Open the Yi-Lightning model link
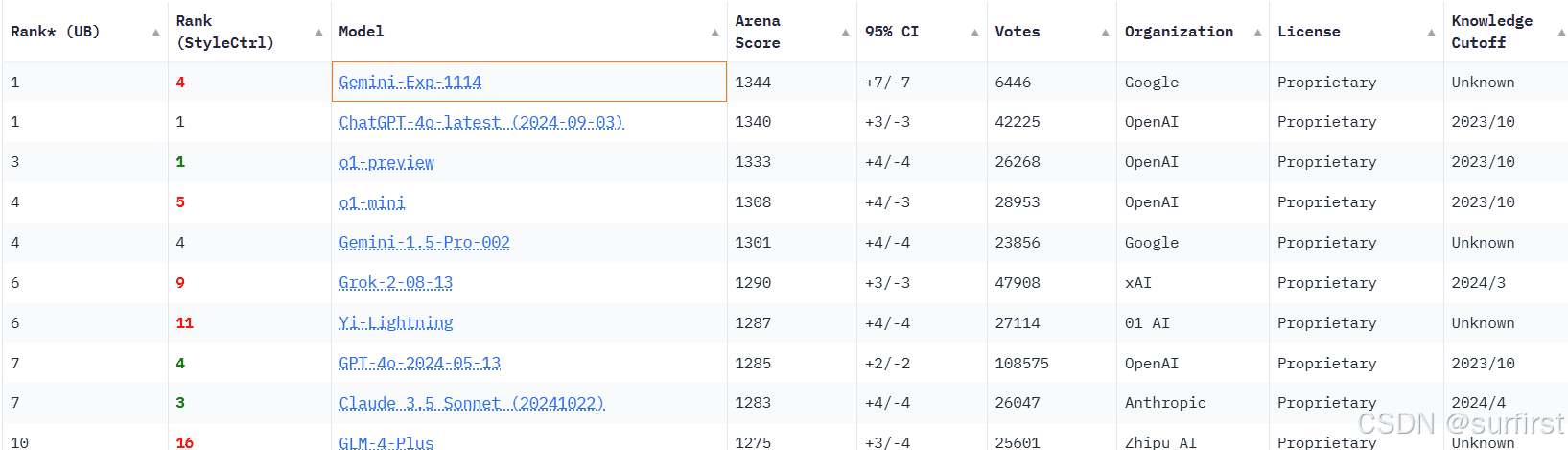 (396, 323)
